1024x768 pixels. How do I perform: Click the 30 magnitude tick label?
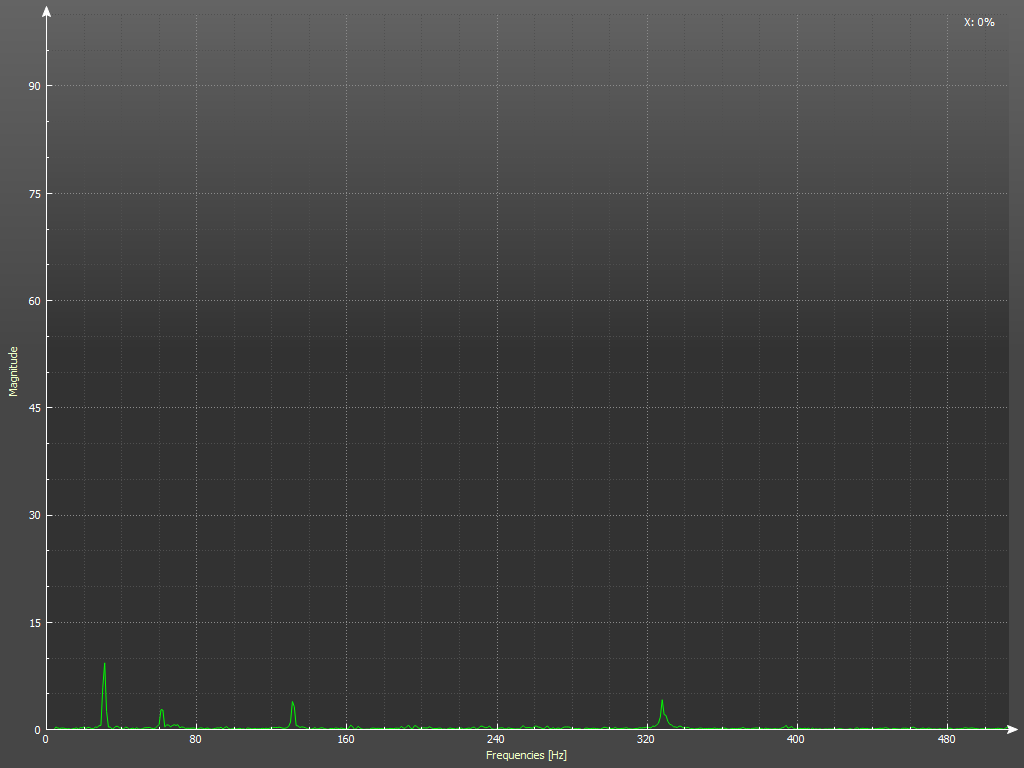coord(34,515)
